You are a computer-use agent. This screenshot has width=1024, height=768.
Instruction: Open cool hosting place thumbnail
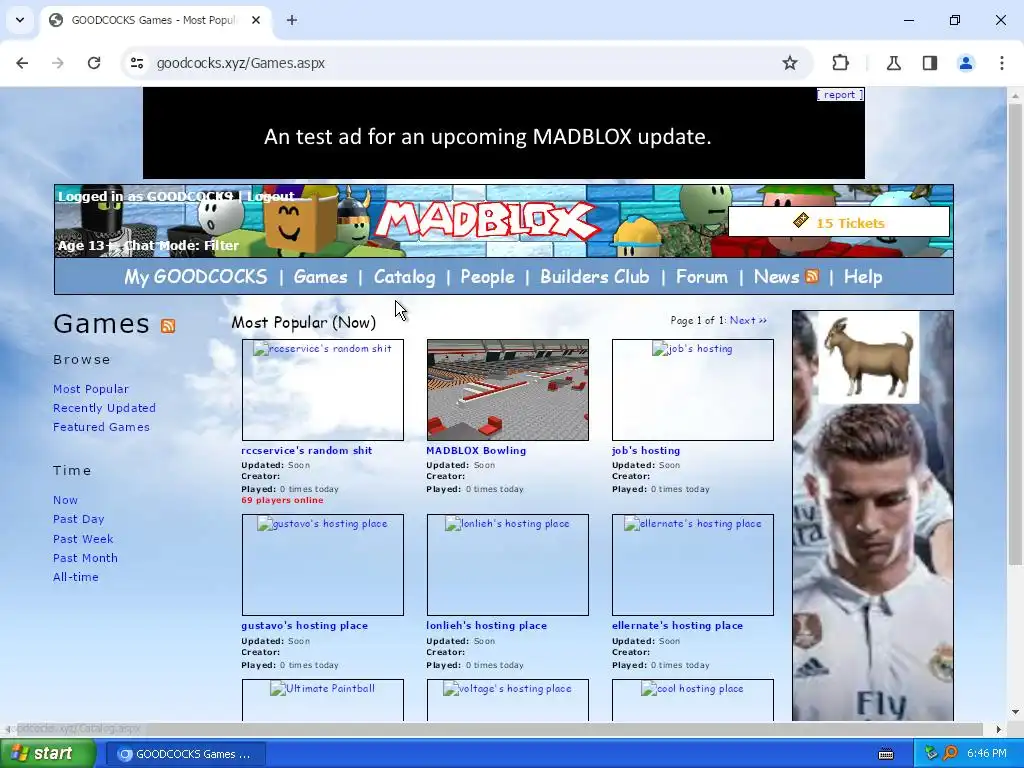tap(693, 700)
